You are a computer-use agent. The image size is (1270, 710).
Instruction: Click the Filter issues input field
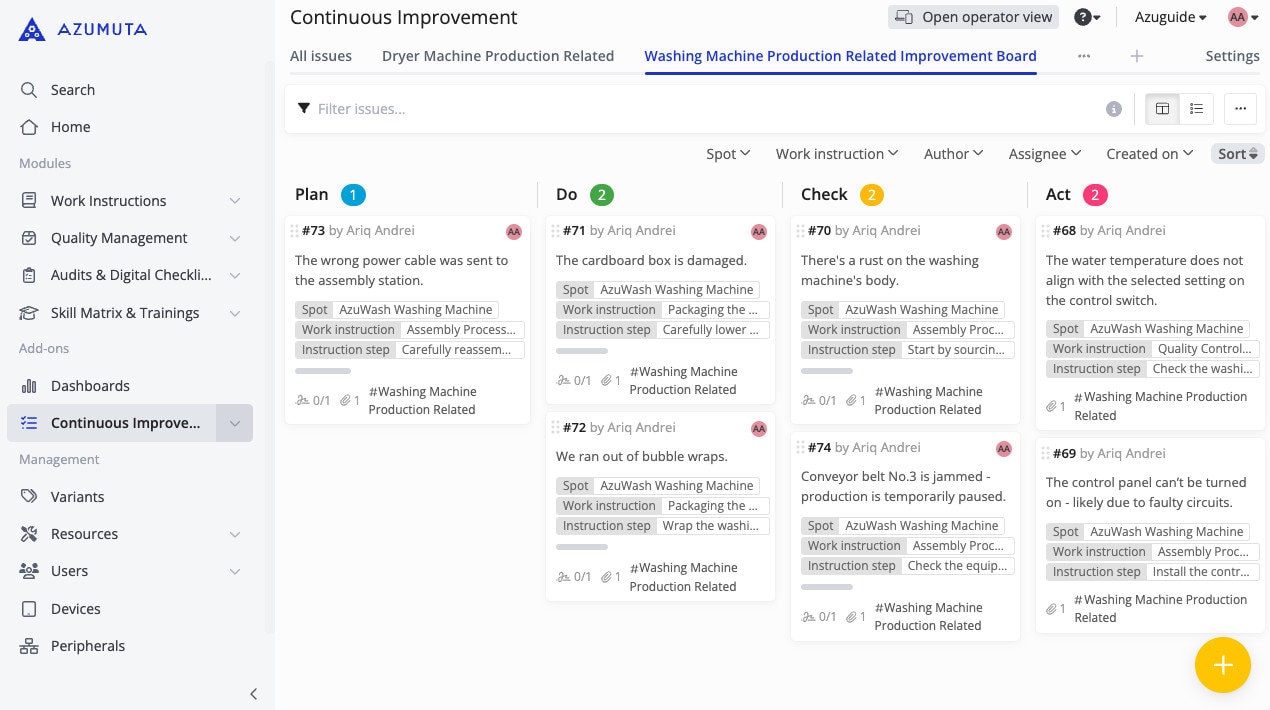(x=700, y=109)
